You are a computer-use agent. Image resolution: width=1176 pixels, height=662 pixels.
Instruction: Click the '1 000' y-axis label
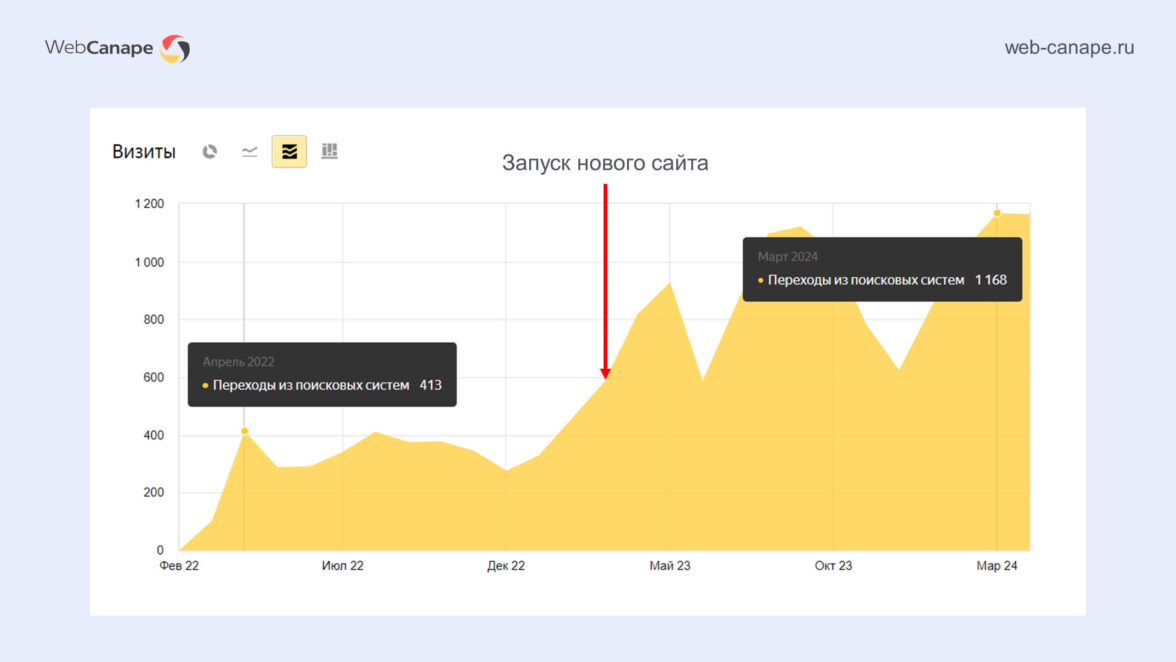coord(149,262)
